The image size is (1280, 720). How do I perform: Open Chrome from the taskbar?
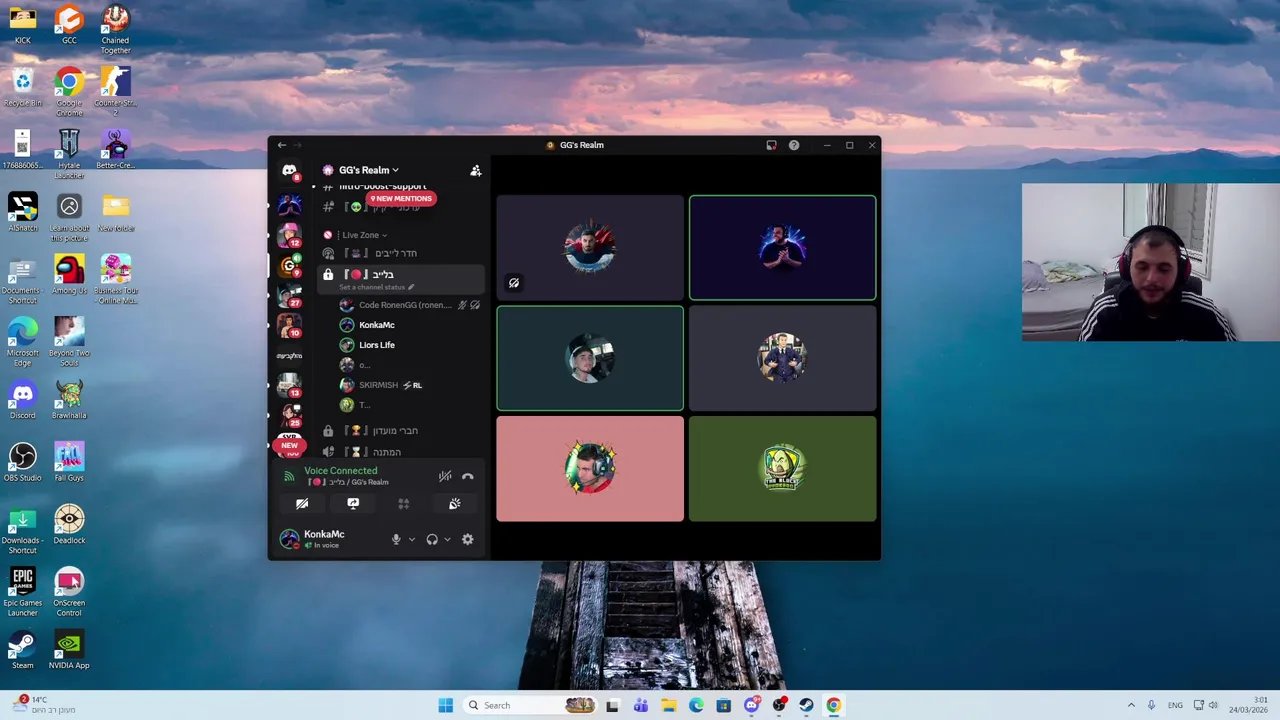click(833, 705)
